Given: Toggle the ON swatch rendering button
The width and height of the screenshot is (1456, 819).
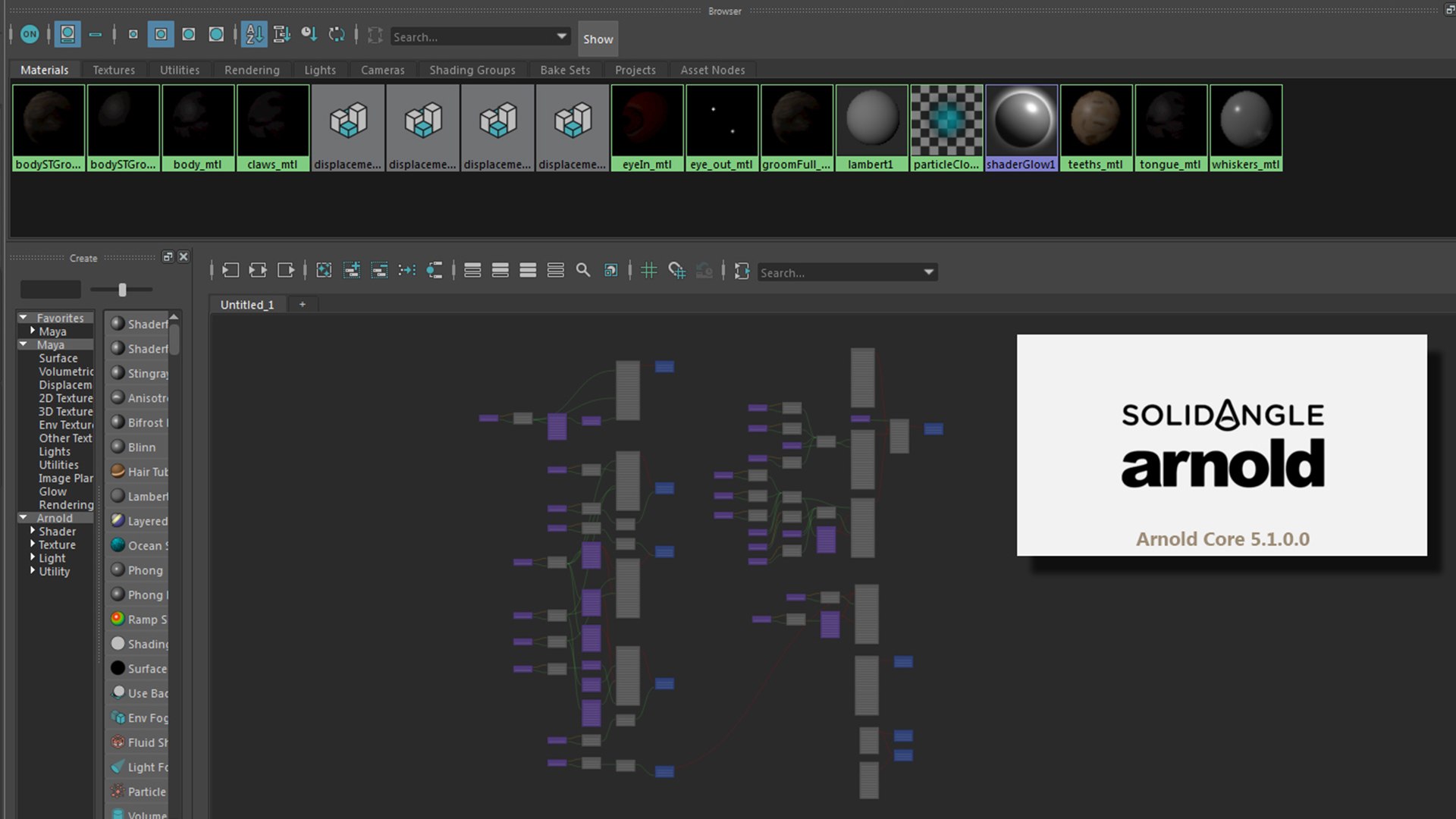Looking at the screenshot, I should [x=30, y=34].
